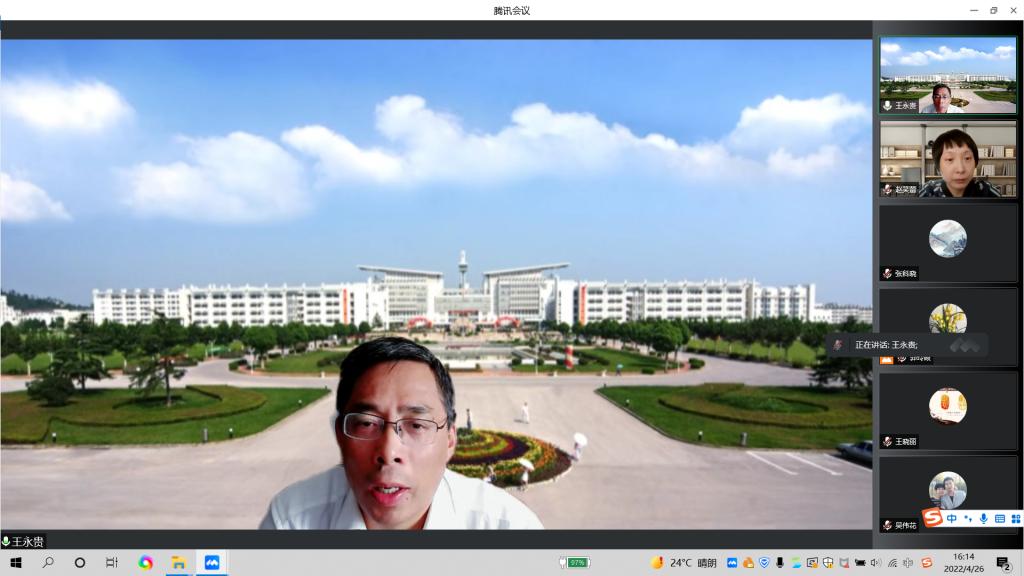Click the Sogou input method S logo

click(932, 518)
